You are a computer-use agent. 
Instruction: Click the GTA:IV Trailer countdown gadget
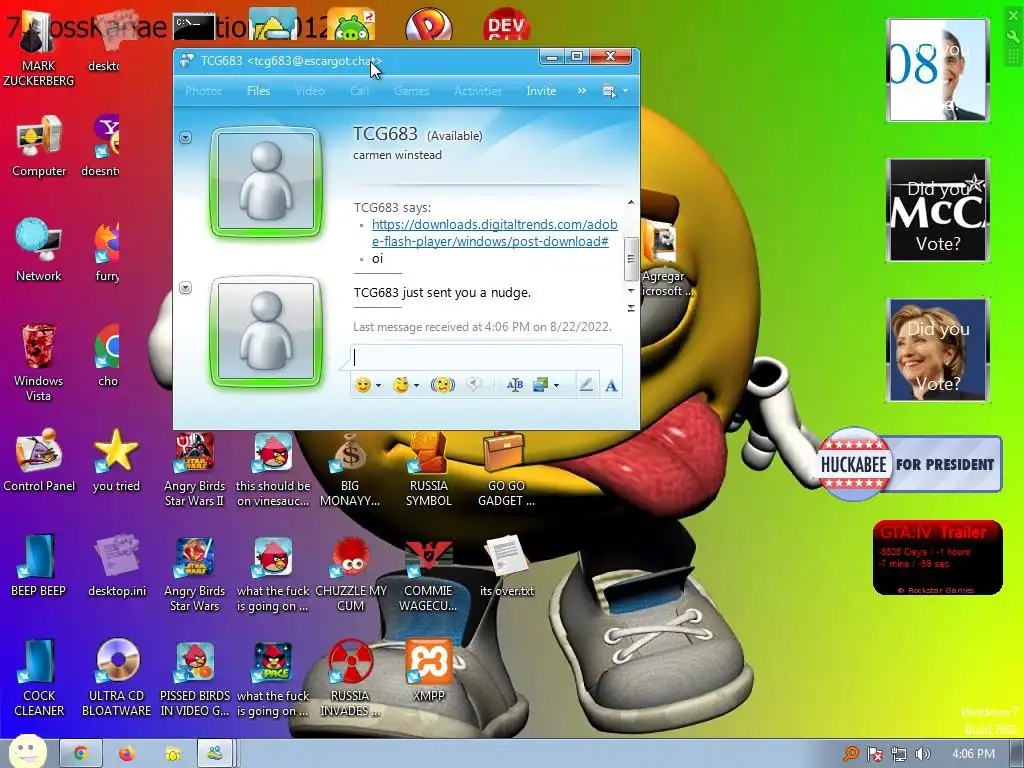pos(937,558)
